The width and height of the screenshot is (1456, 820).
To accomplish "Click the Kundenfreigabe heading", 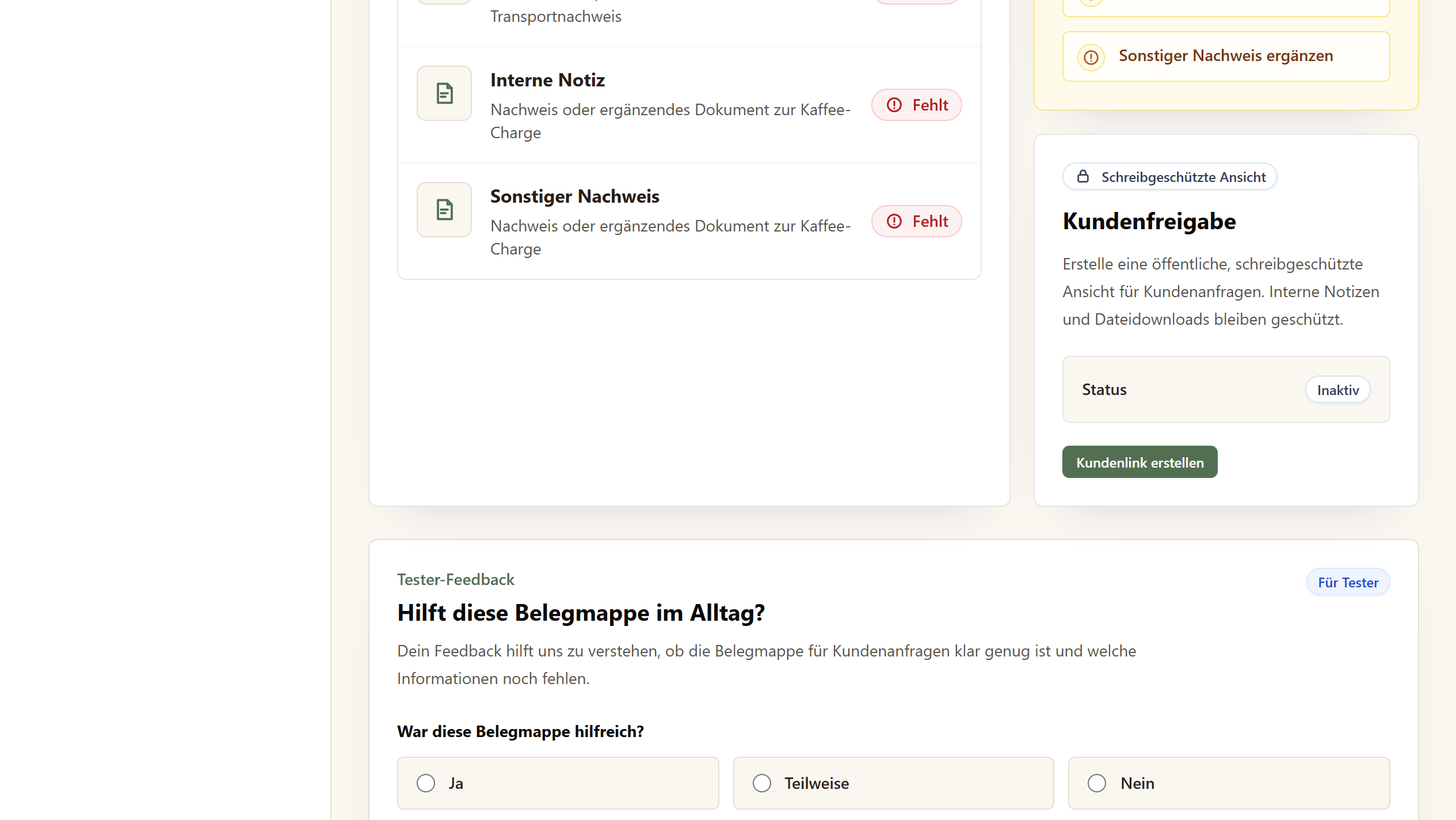I will [x=1149, y=222].
